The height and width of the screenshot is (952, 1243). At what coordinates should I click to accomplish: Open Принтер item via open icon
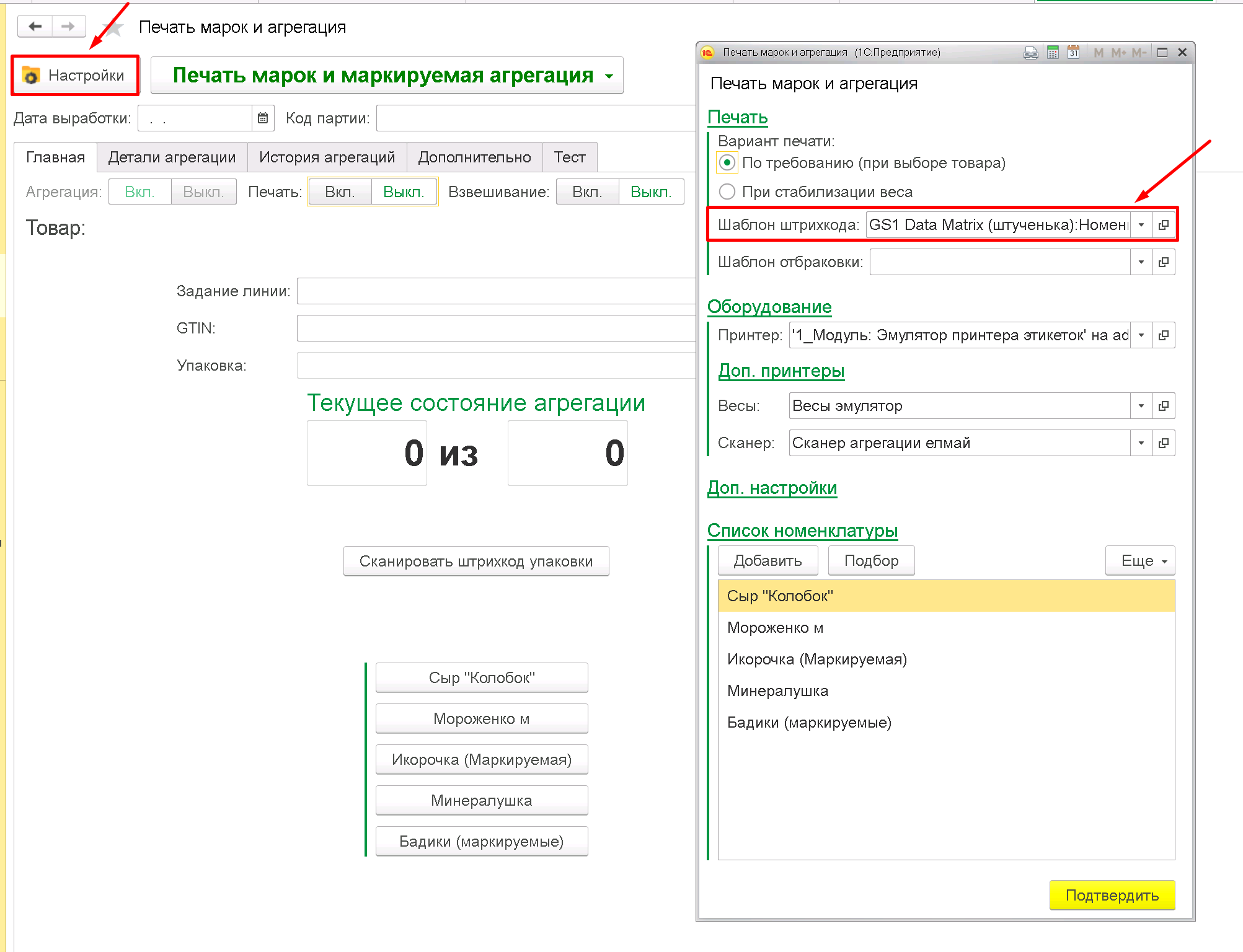1164,335
